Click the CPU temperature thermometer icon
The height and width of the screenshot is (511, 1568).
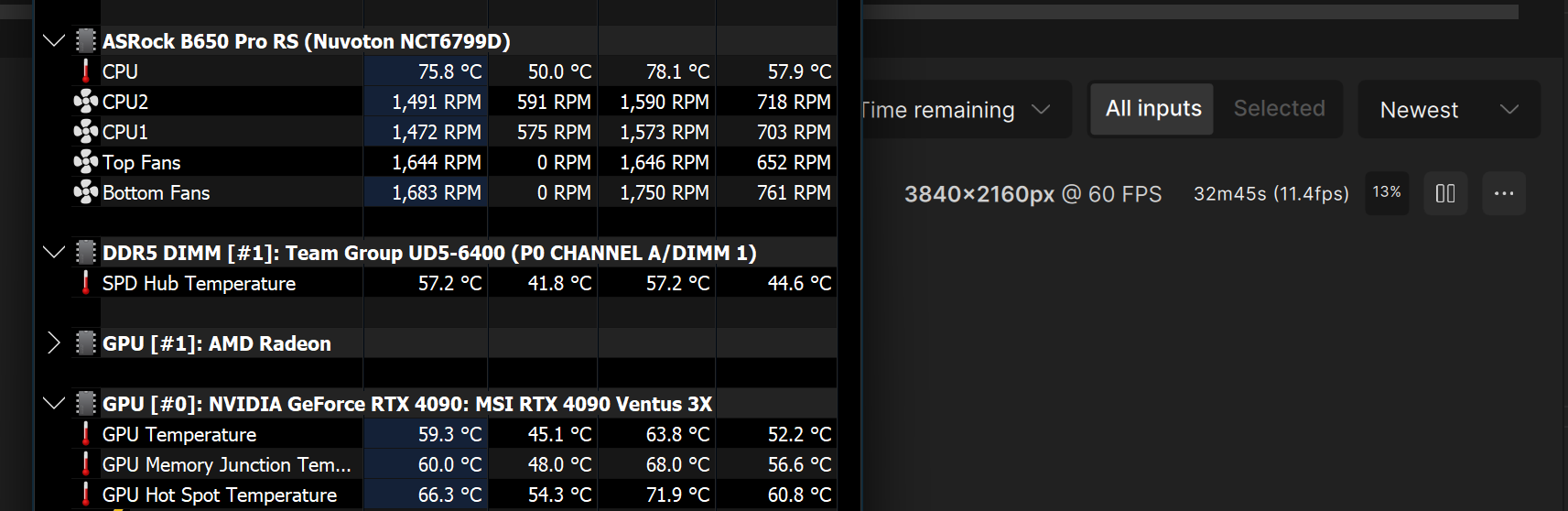(x=86, y=71)
